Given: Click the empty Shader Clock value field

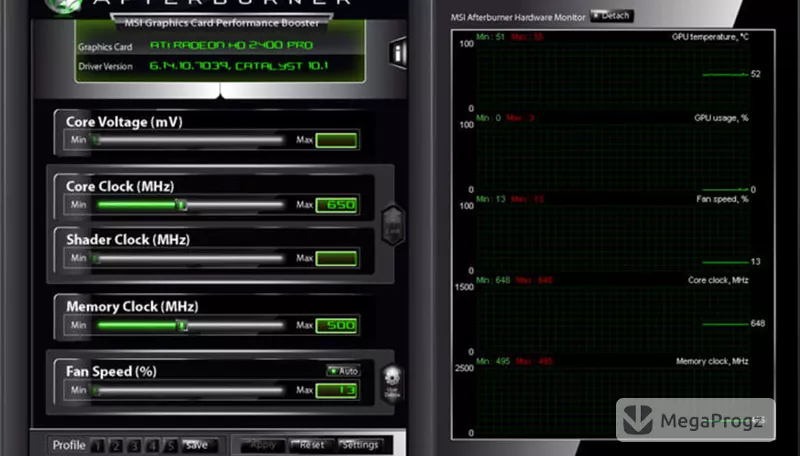Looking at the screenshot, I should pyautogui.click(x=337, y=259).
